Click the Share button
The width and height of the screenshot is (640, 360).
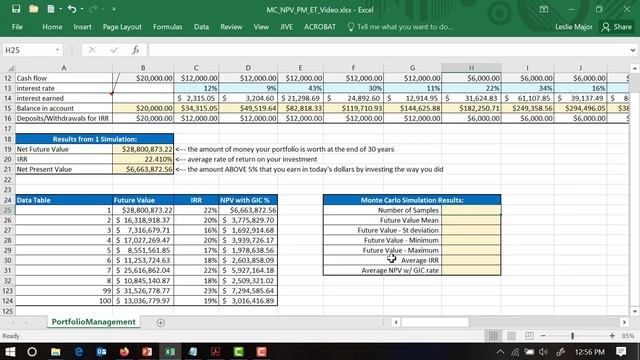(x=617, y=27)
